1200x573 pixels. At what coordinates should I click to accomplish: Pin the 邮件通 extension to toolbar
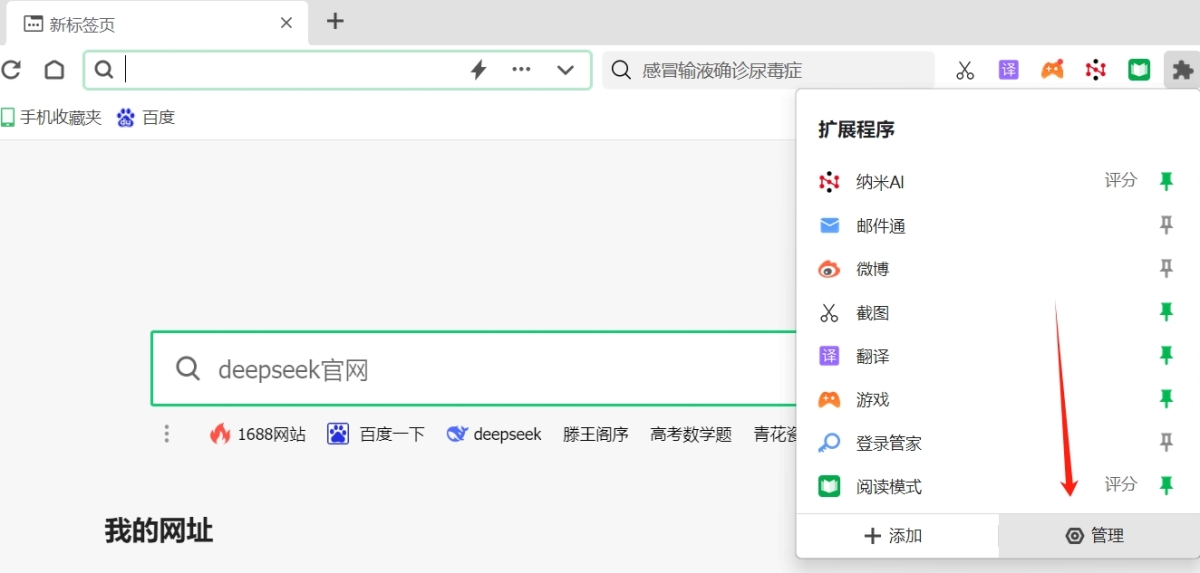(x=1165, y=226)
